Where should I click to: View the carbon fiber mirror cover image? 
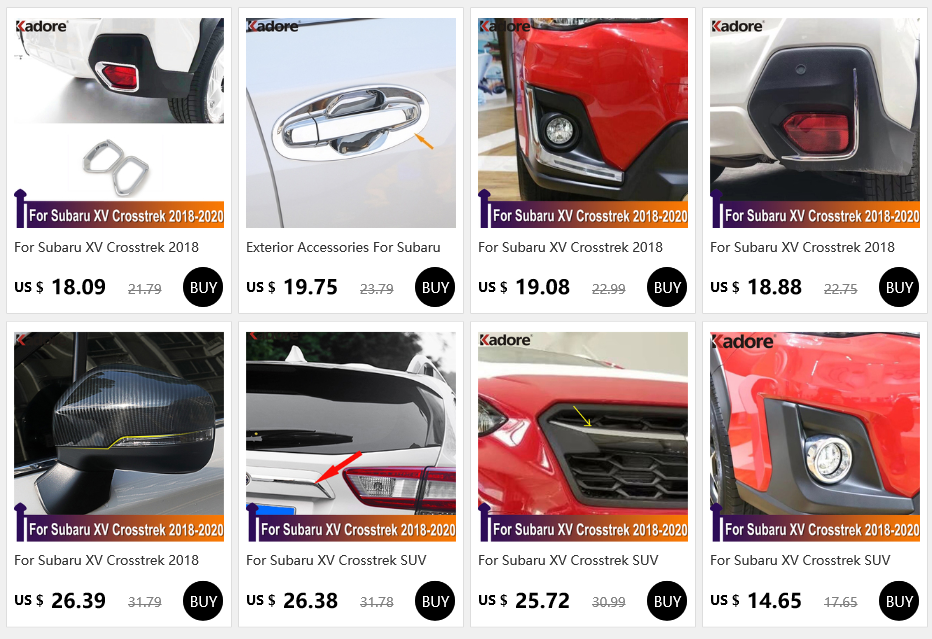[119, 436]
